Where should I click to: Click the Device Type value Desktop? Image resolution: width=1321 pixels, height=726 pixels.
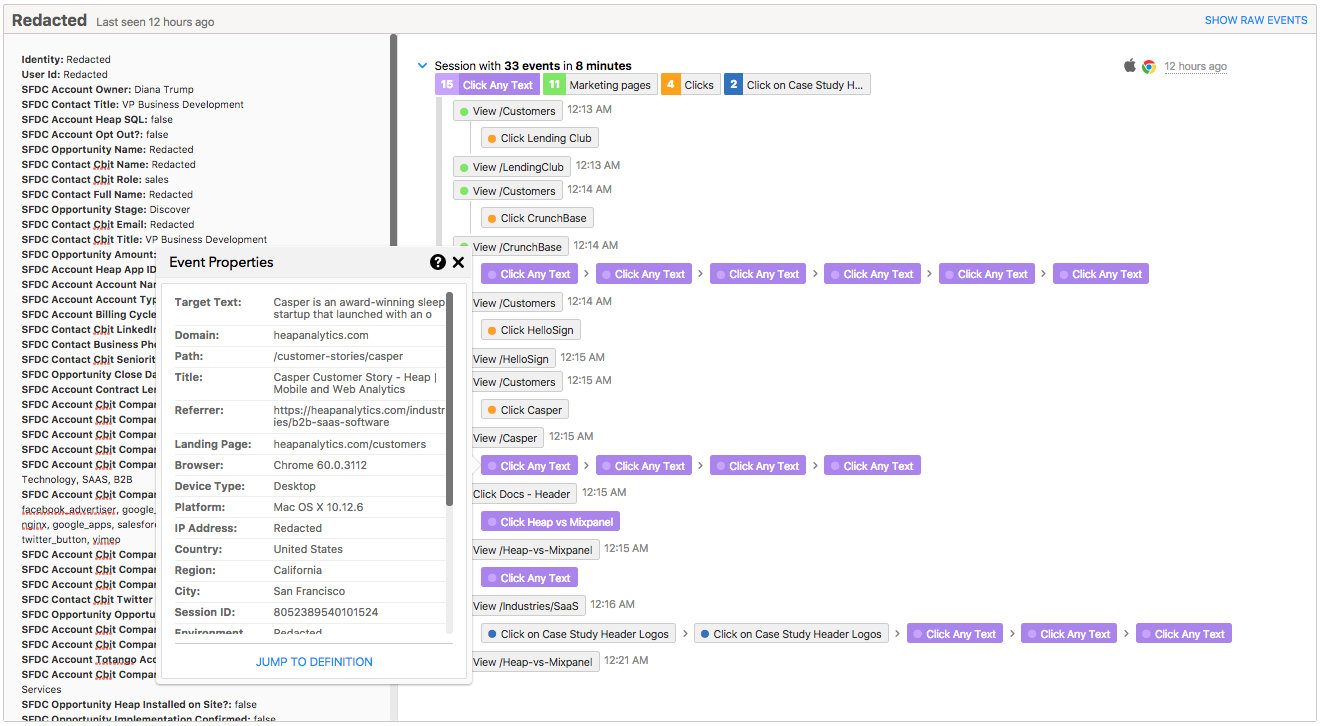[x=295, y=486]
